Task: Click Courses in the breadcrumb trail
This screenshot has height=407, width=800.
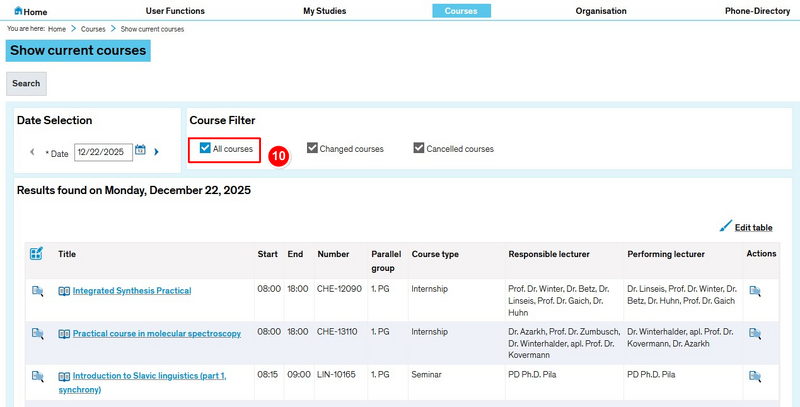Action: click(93, 29)
